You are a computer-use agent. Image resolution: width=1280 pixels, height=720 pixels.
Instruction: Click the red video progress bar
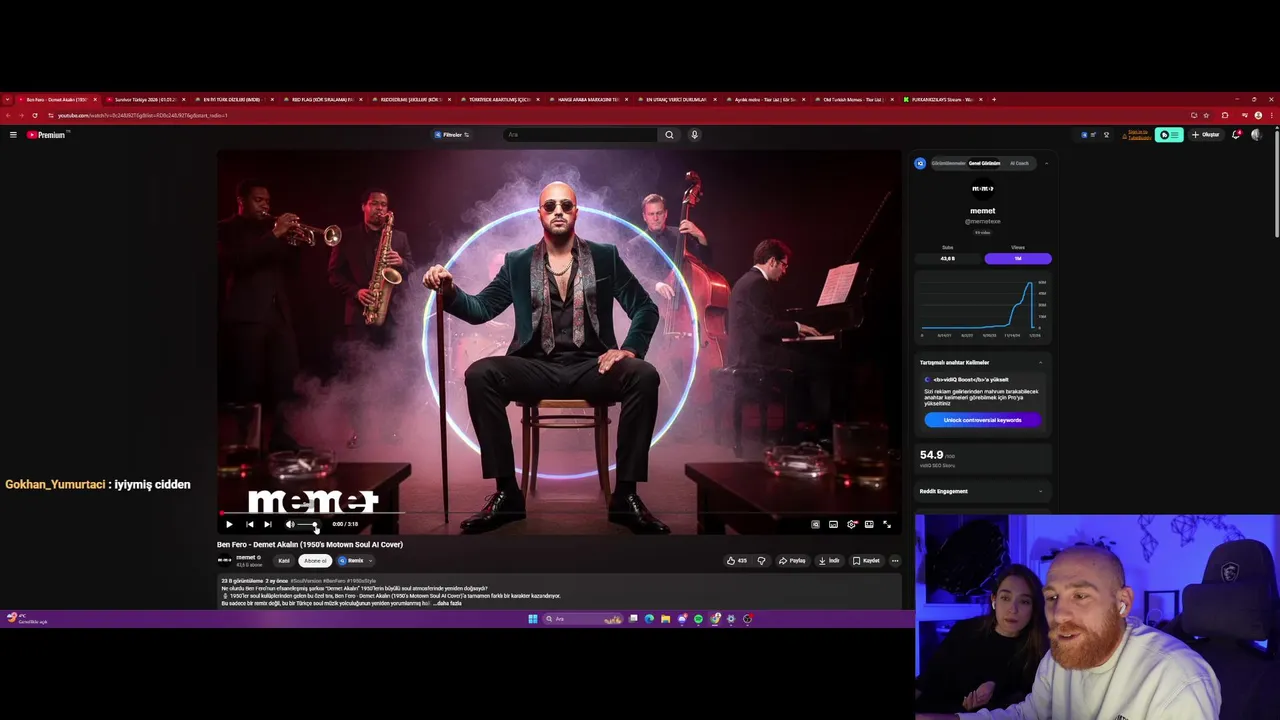point(560,514)
